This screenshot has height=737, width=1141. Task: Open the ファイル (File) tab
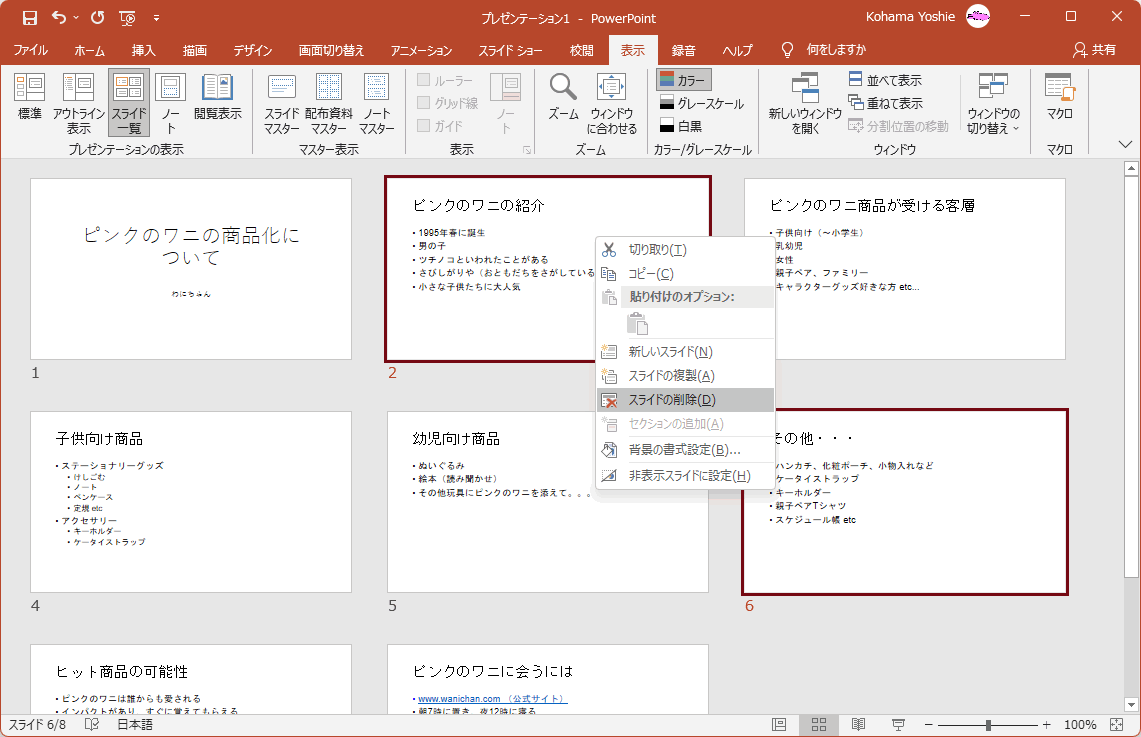(x=31, y=50)
